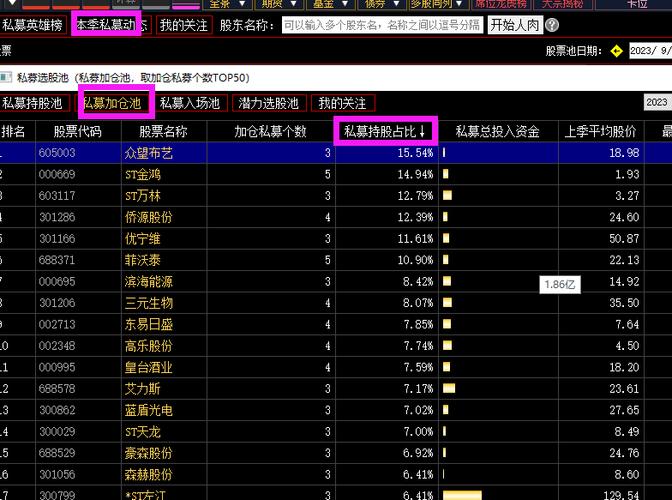
Task: Click stock code 605003
Action: click(x=57, y=153)
